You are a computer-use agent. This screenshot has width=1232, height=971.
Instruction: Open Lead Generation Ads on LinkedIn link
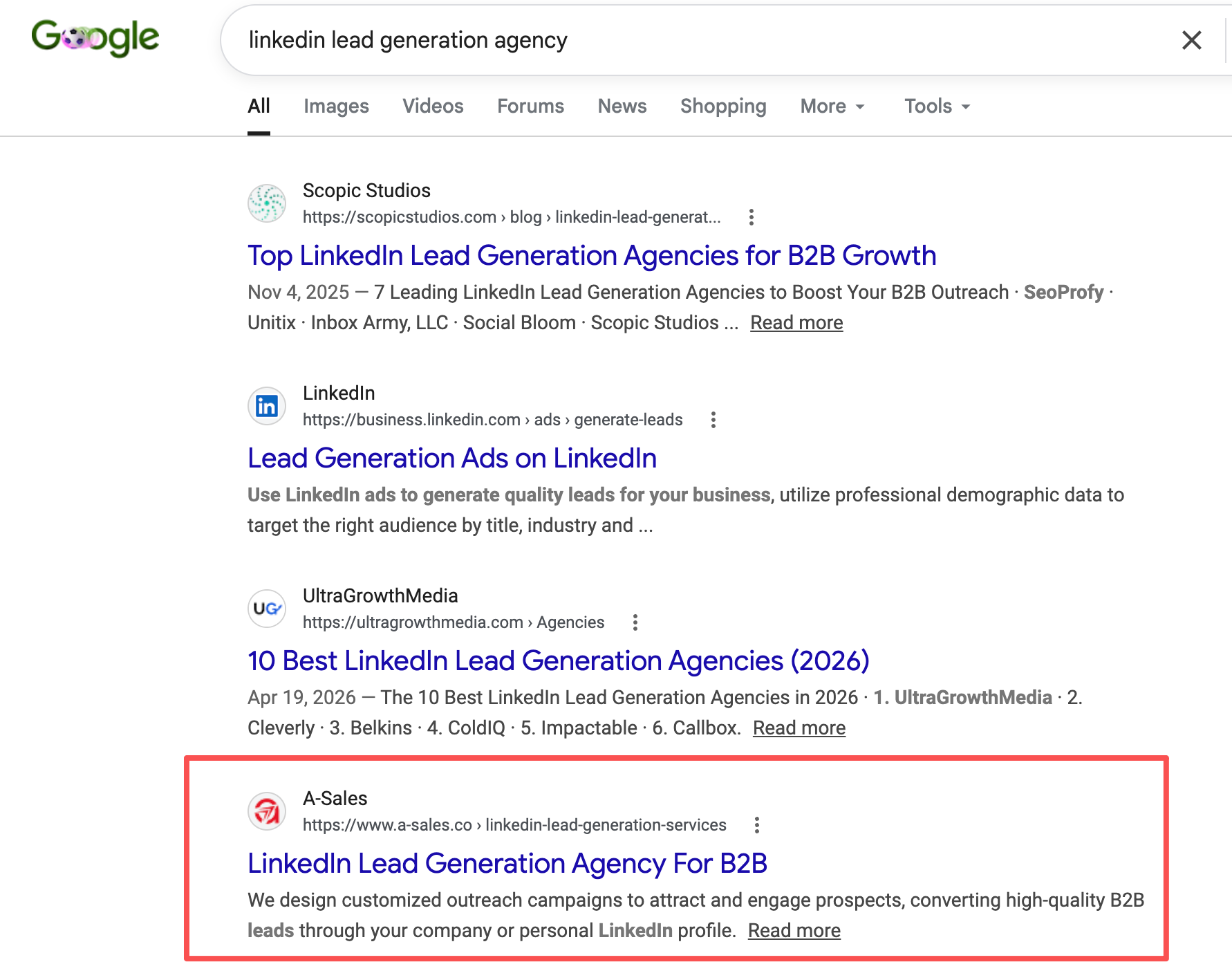(x=452, y=458)
